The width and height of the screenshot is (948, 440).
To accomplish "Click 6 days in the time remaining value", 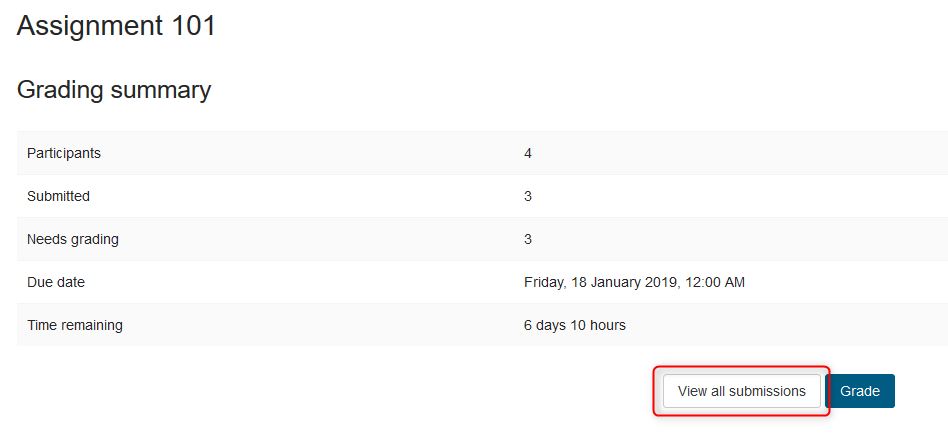I will 545,325.
